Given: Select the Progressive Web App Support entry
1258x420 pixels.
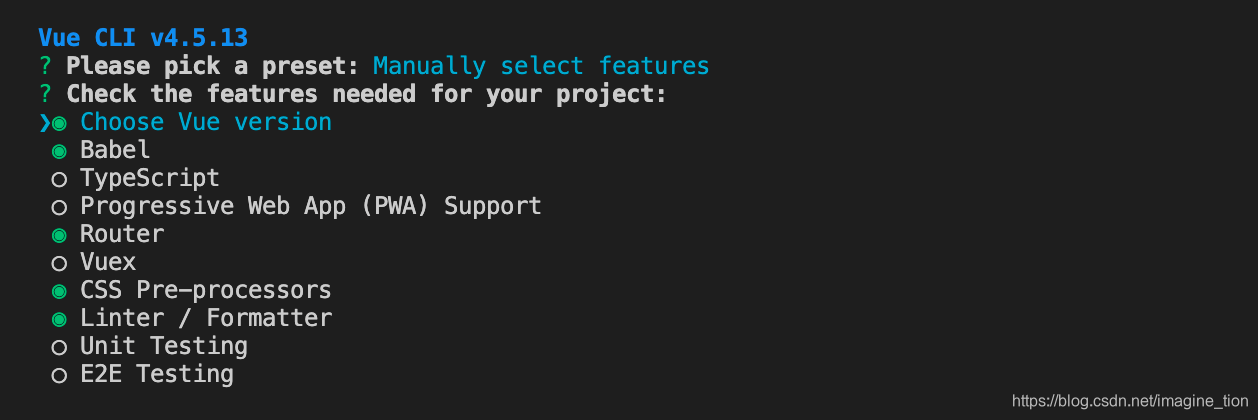Looking at the screenshot, I should point(311,206).
